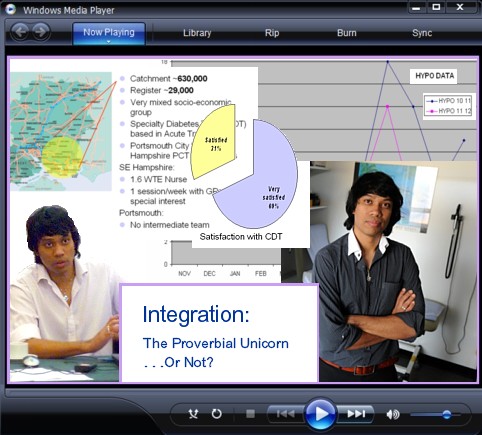This screenshot has width=482, height=435.
Task: Click the '1.6 WTE Nurse' bullet text
Action: point(158,179)
